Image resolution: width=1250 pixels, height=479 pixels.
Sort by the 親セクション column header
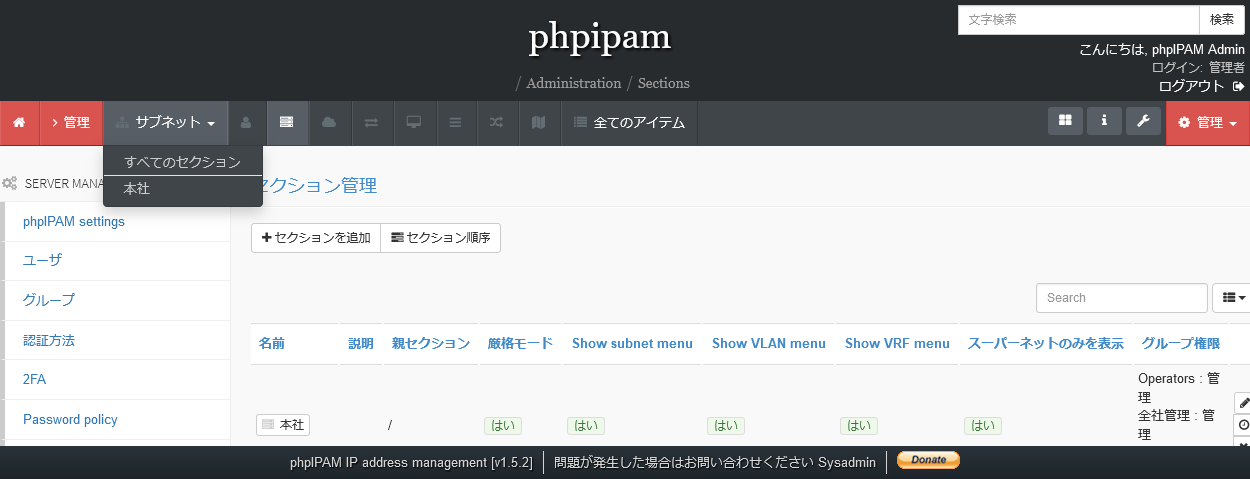430,343
